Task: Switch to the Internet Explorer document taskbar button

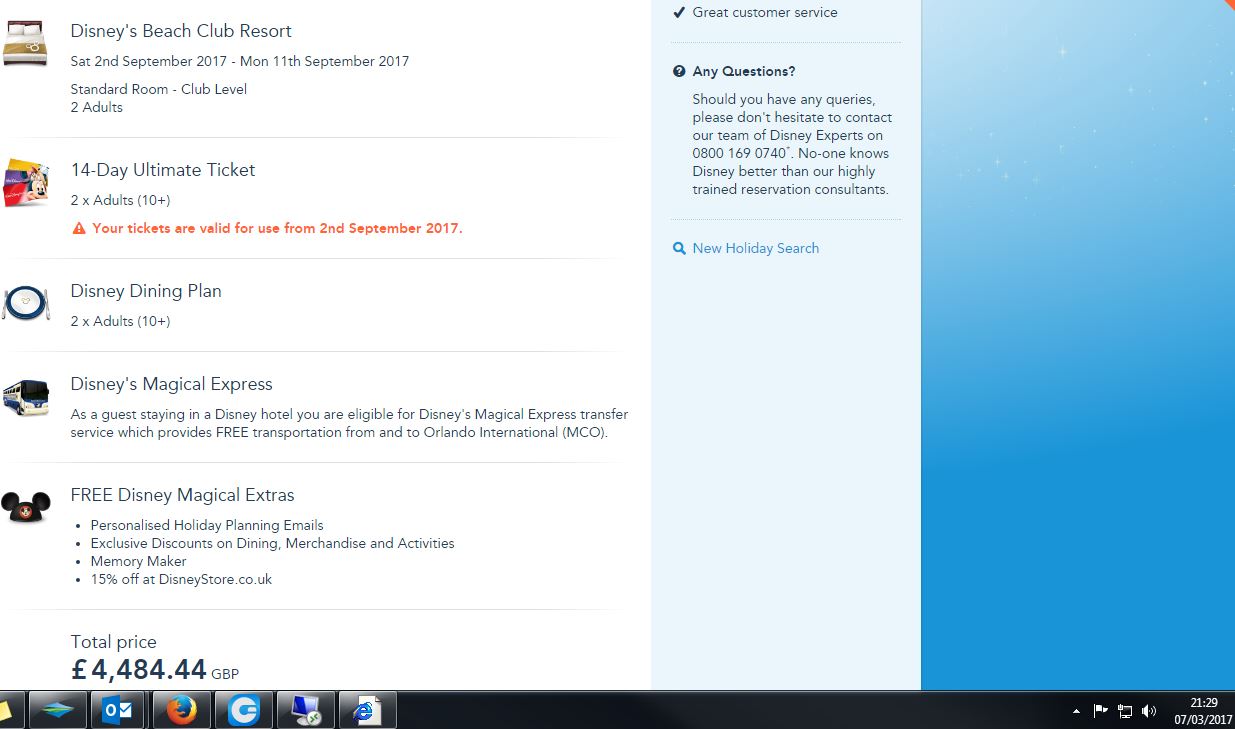Action: click(367, 710)
